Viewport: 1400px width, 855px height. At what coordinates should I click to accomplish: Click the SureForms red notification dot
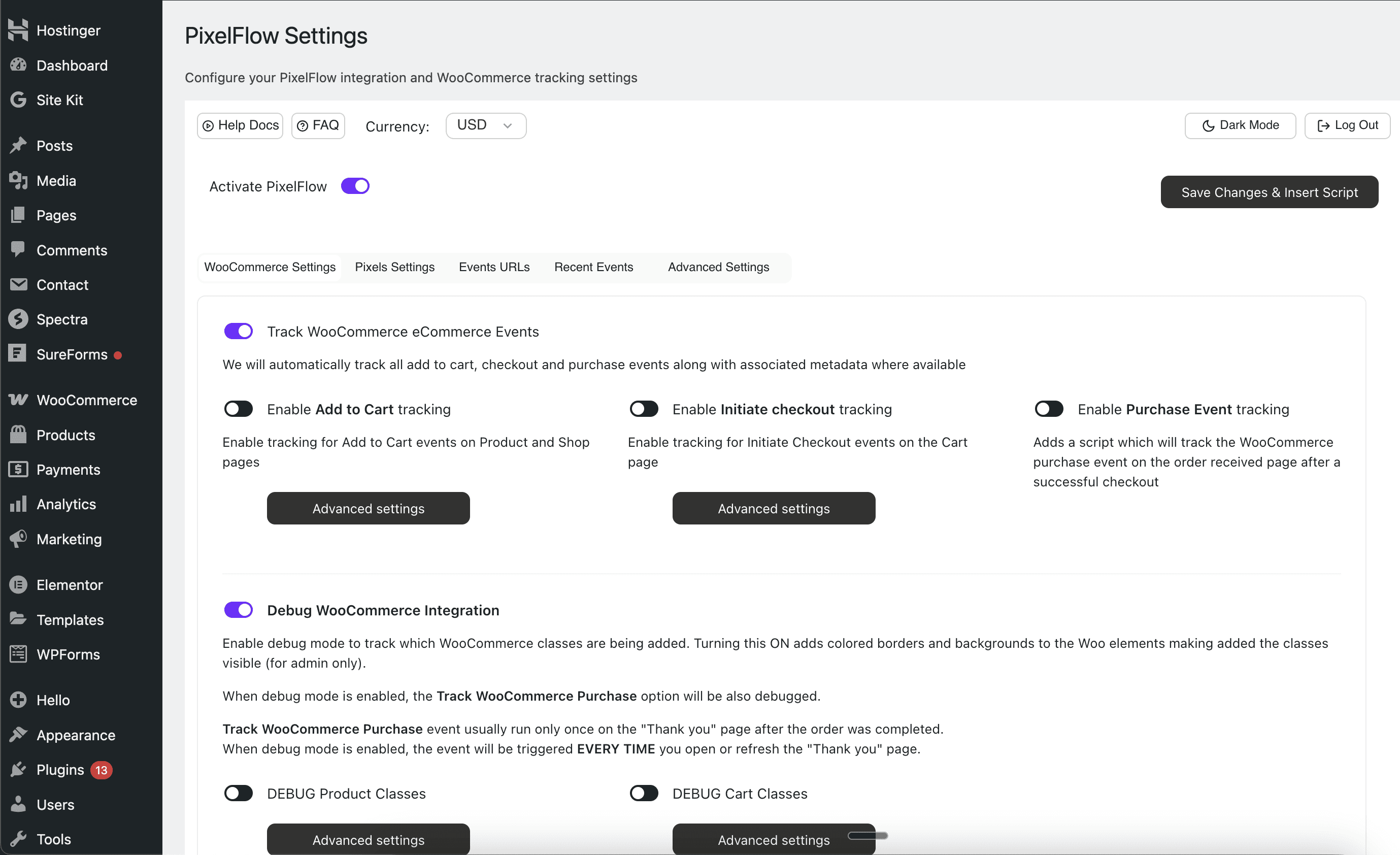coord(118,355)
